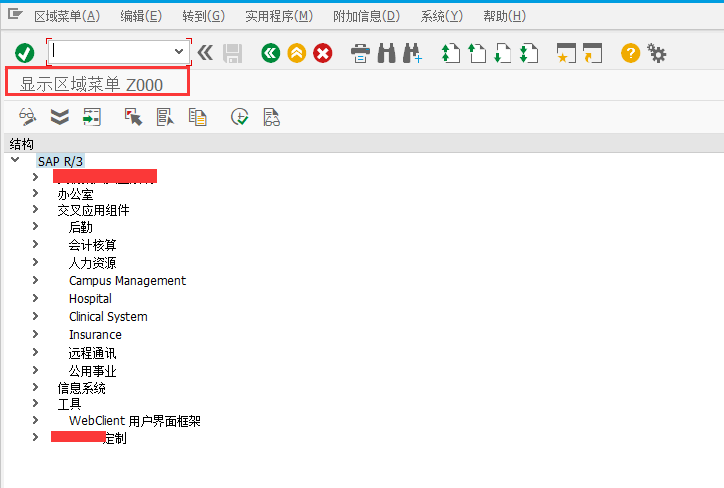This screenshot has height=488, width=724.
Task: Expand the Insurance node
Action: pyautogui.click(x=35, y=334)
